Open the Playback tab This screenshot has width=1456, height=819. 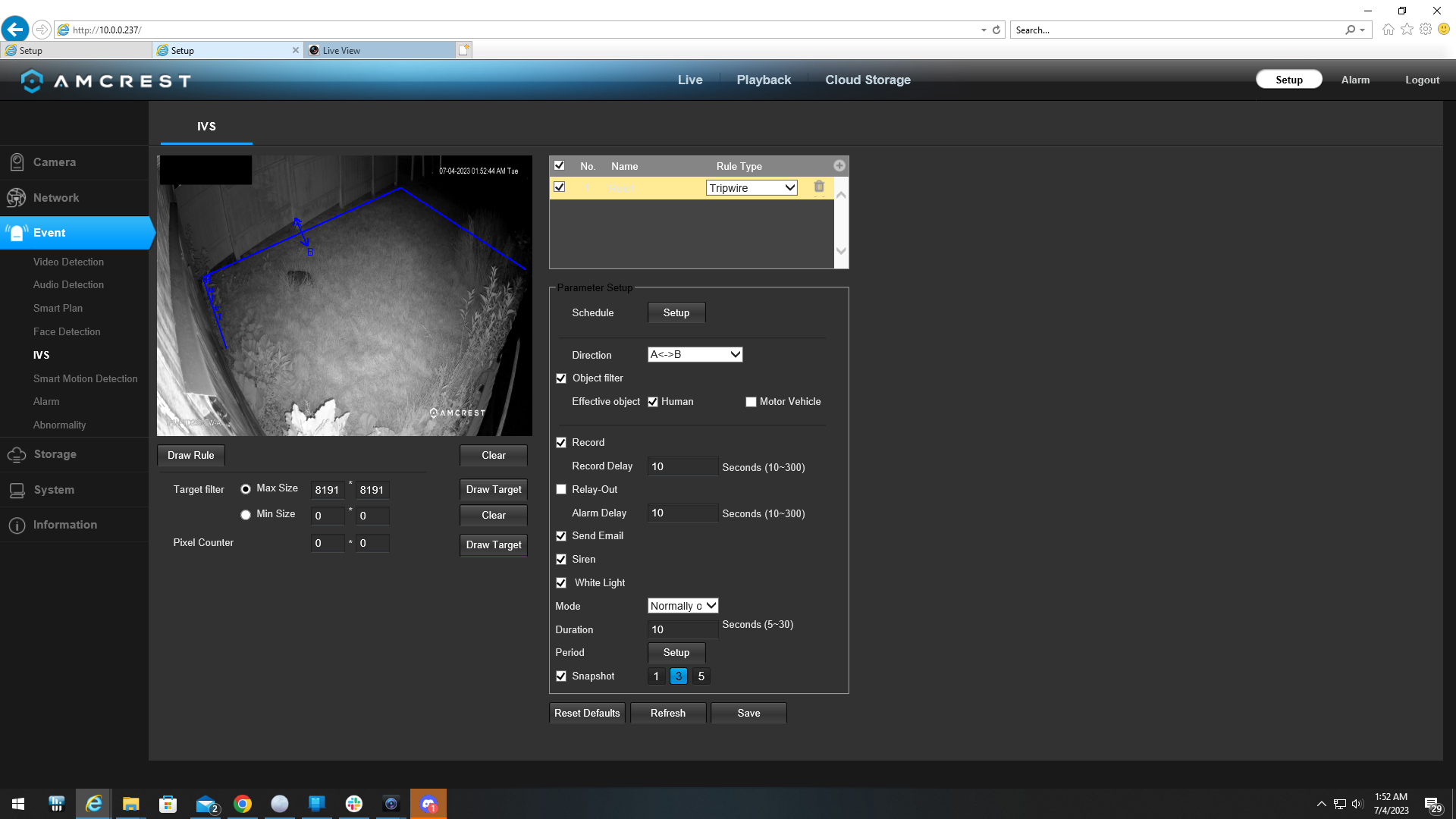(764, 80)
